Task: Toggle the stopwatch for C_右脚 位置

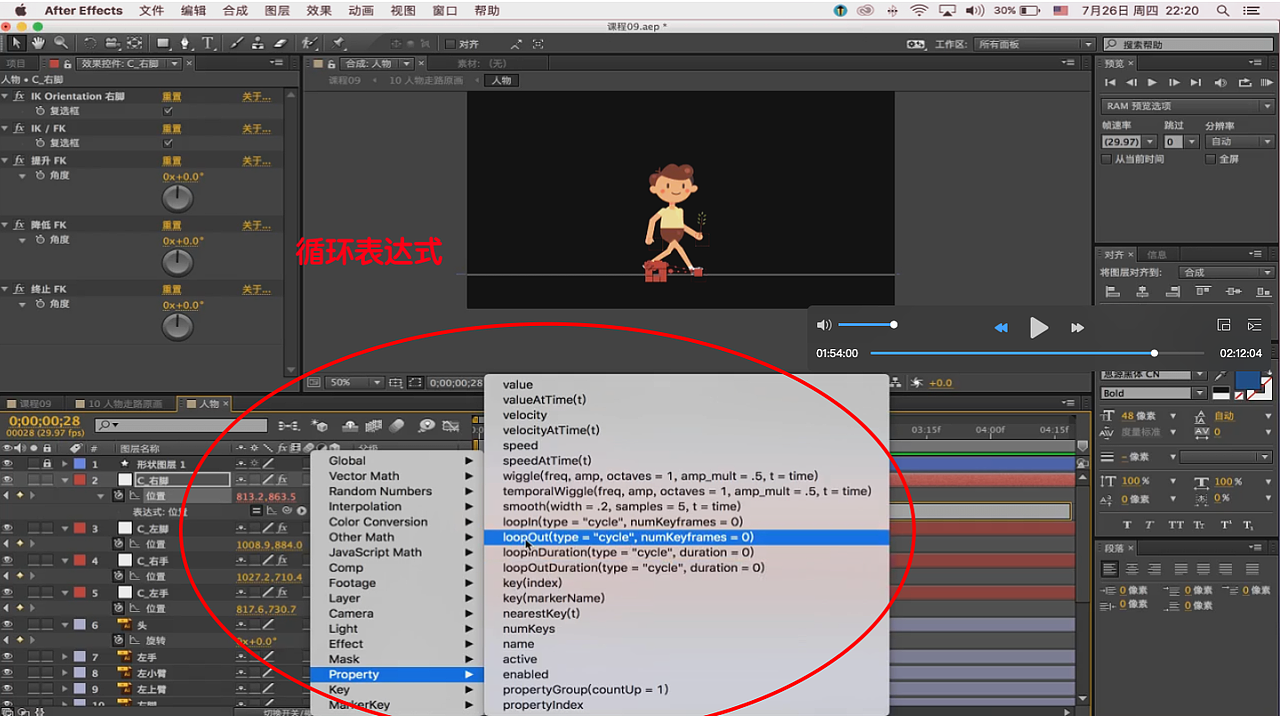Action: point(119,496)
